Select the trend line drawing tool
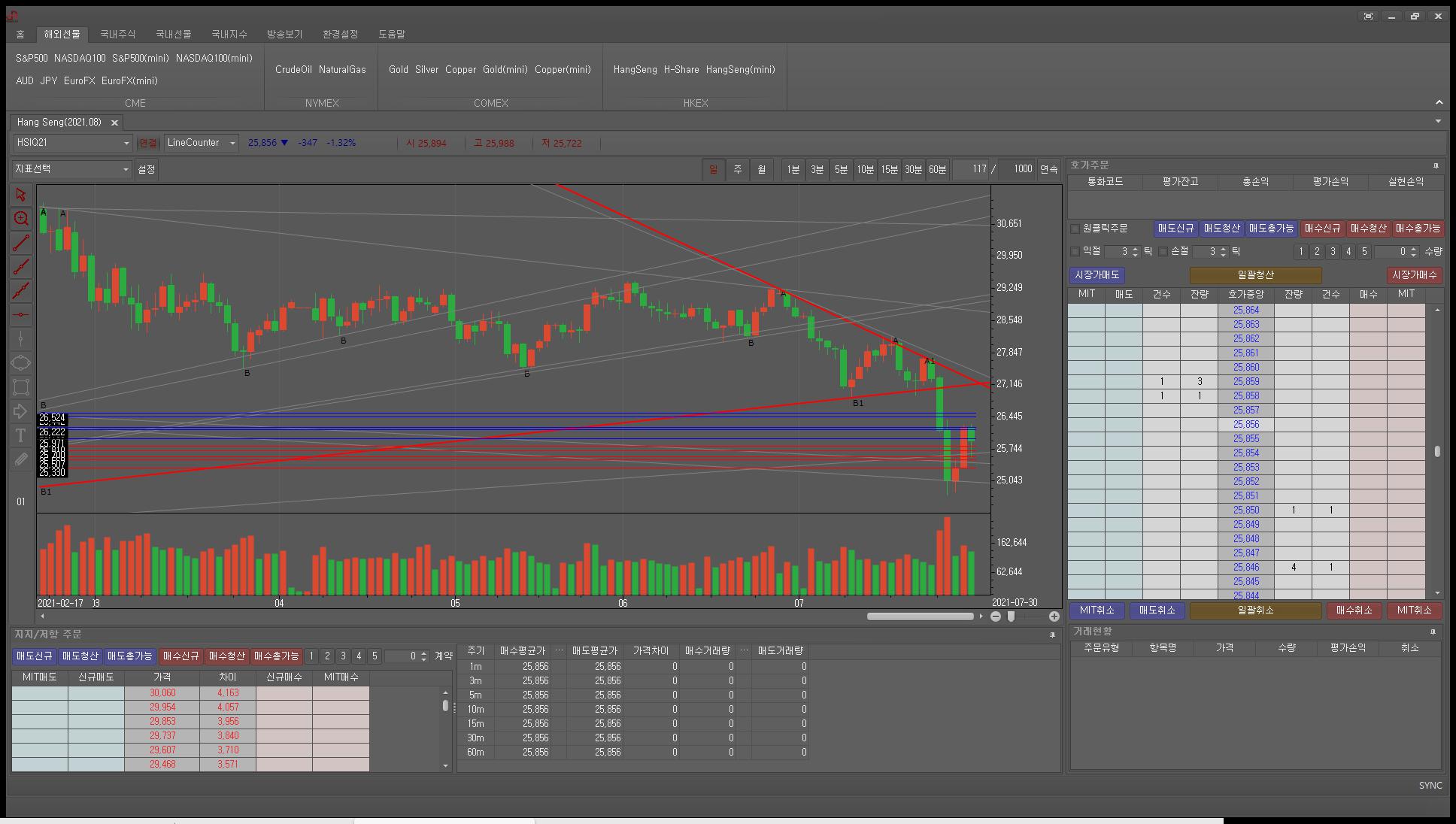The height and width of the screenshot is (824, 1456). tap(20, 243)
